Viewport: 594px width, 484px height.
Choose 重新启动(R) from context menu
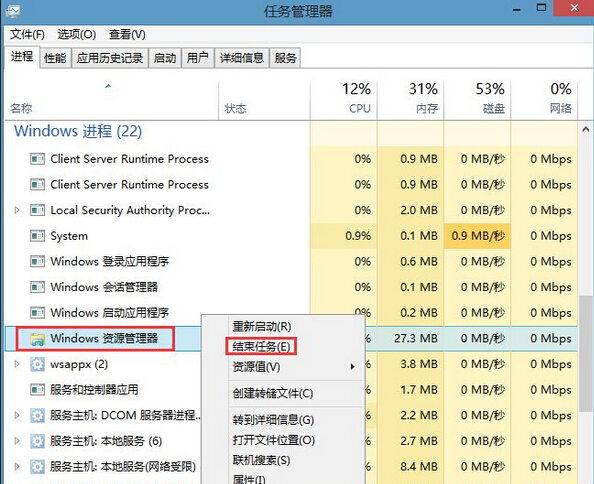click(x=262, y=326)
